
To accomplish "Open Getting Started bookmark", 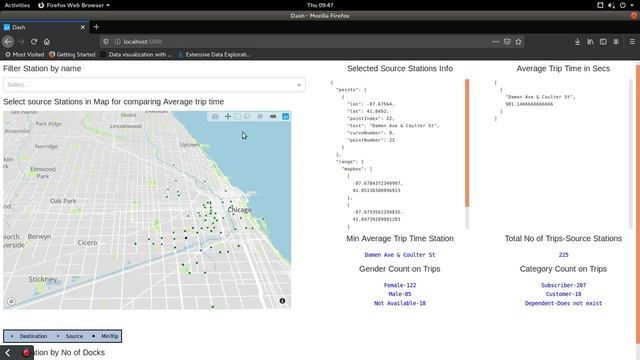I will [72, 54].
